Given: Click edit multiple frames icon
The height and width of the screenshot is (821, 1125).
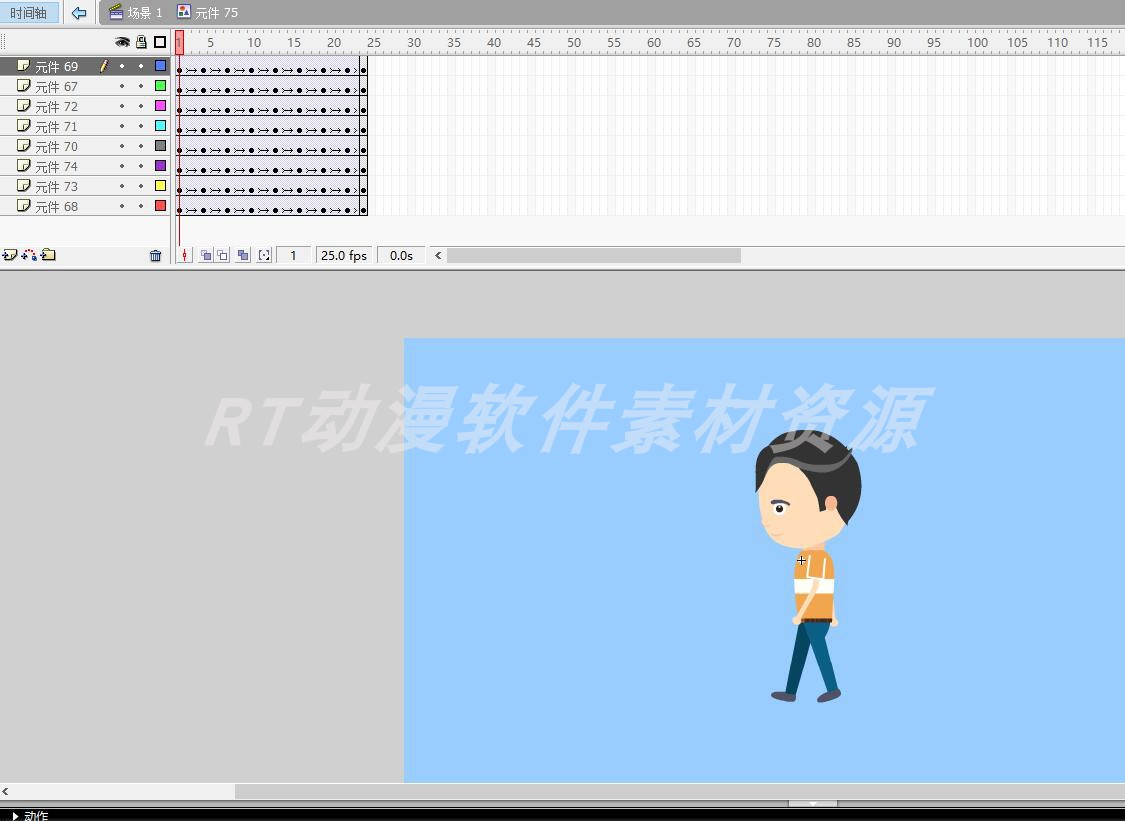Looking at the screenshot, I should (x=243, y=255).
